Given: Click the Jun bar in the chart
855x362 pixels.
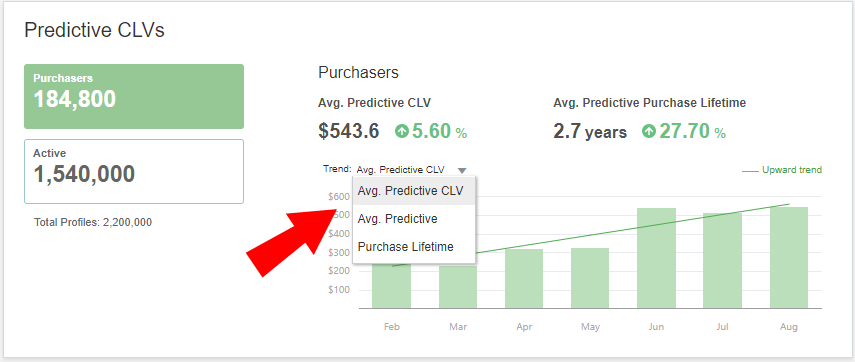Looking at the screenshot, I should 656,258.
